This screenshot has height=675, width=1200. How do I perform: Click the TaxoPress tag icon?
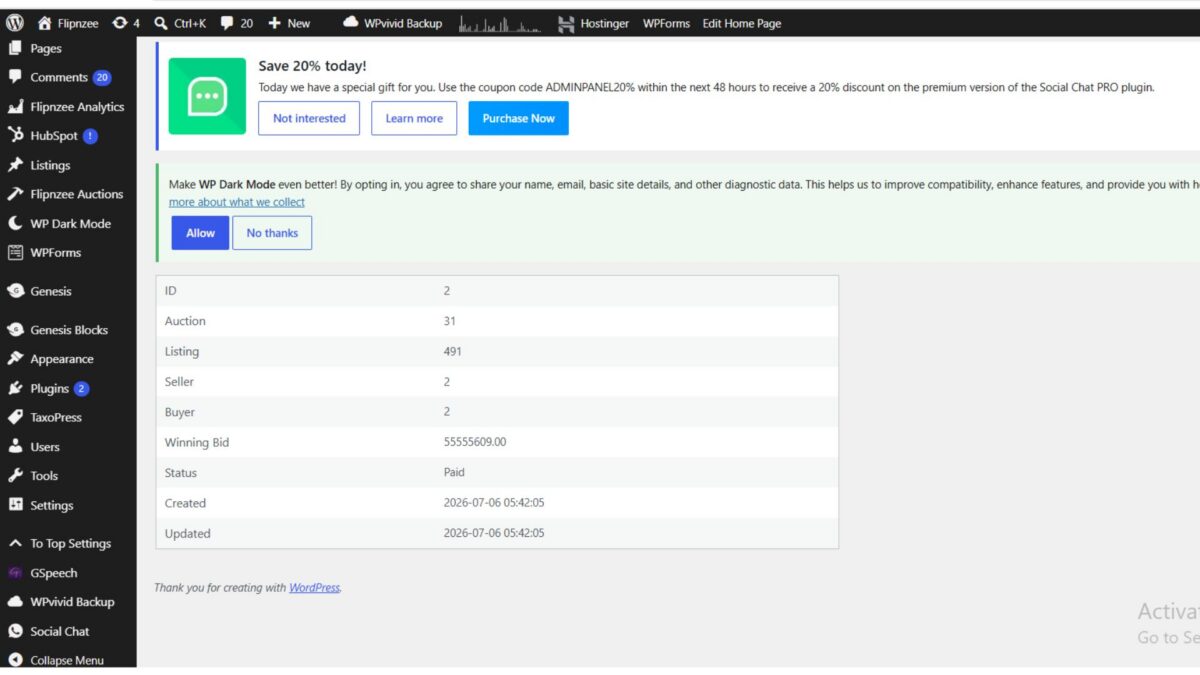[15, 417]
